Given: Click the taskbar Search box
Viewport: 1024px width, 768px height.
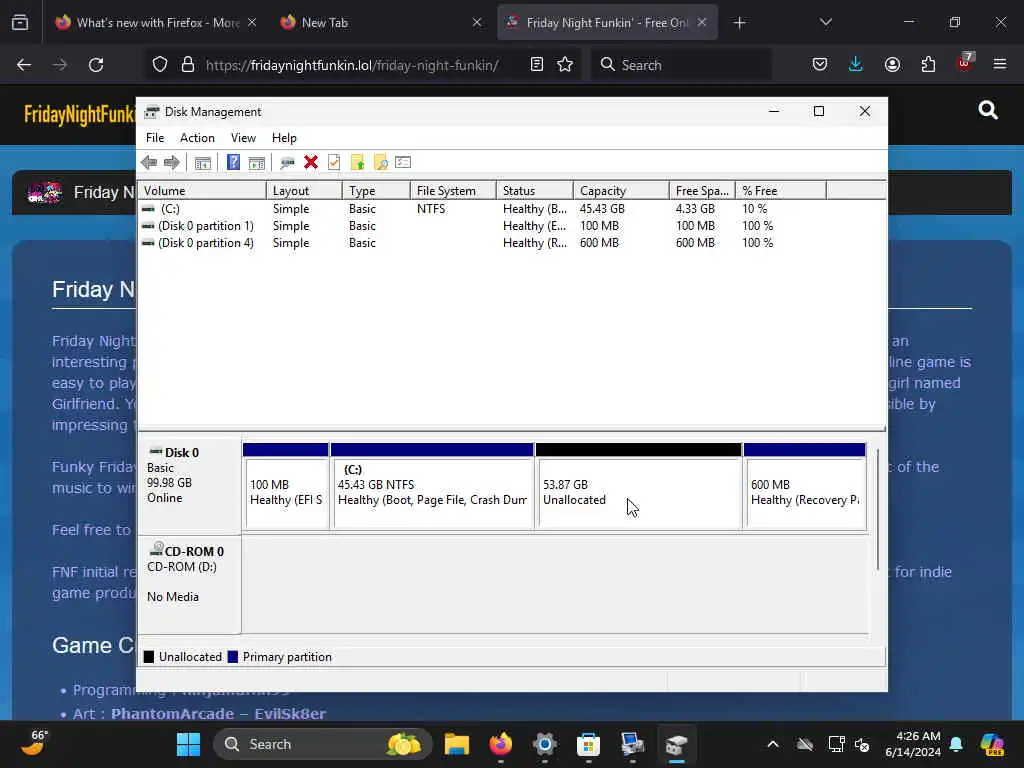Looking at the screenshot, I should click(x=323, y=744).
